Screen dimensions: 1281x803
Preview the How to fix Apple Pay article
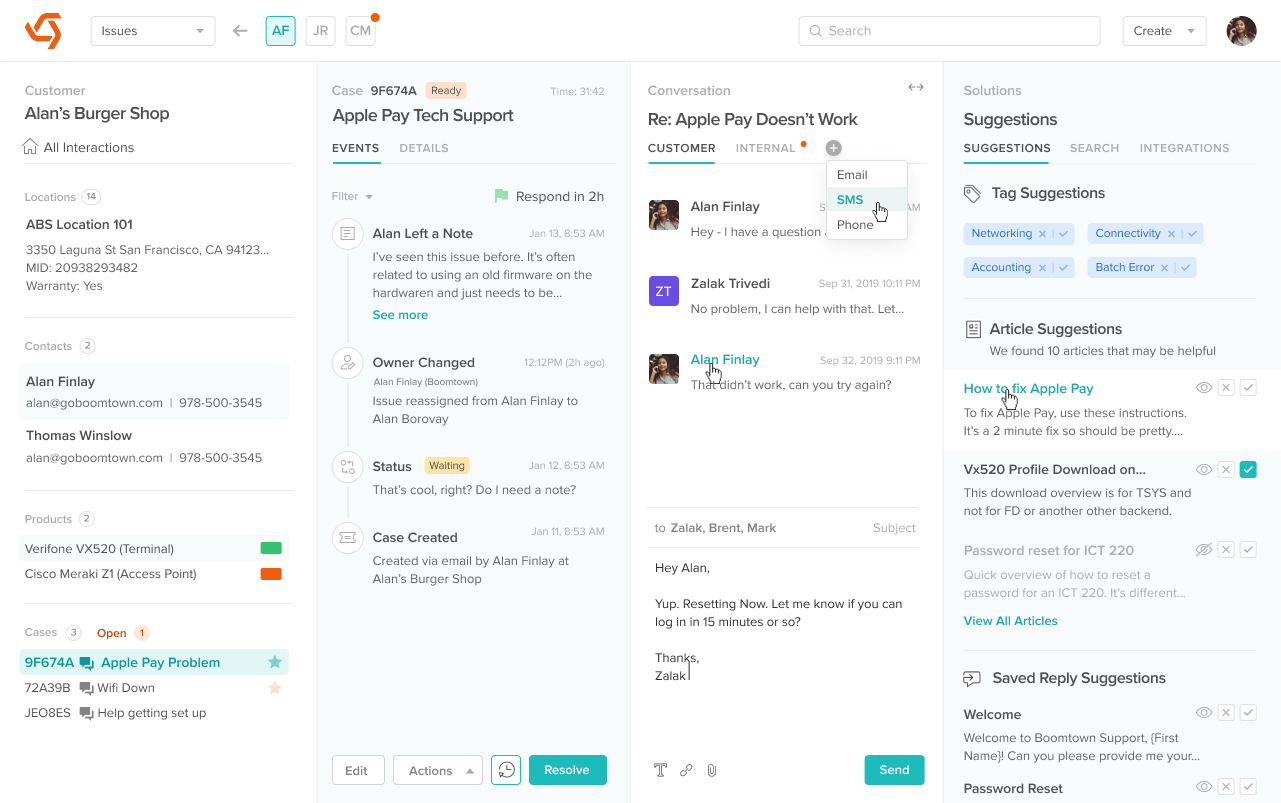(1204, 388)
